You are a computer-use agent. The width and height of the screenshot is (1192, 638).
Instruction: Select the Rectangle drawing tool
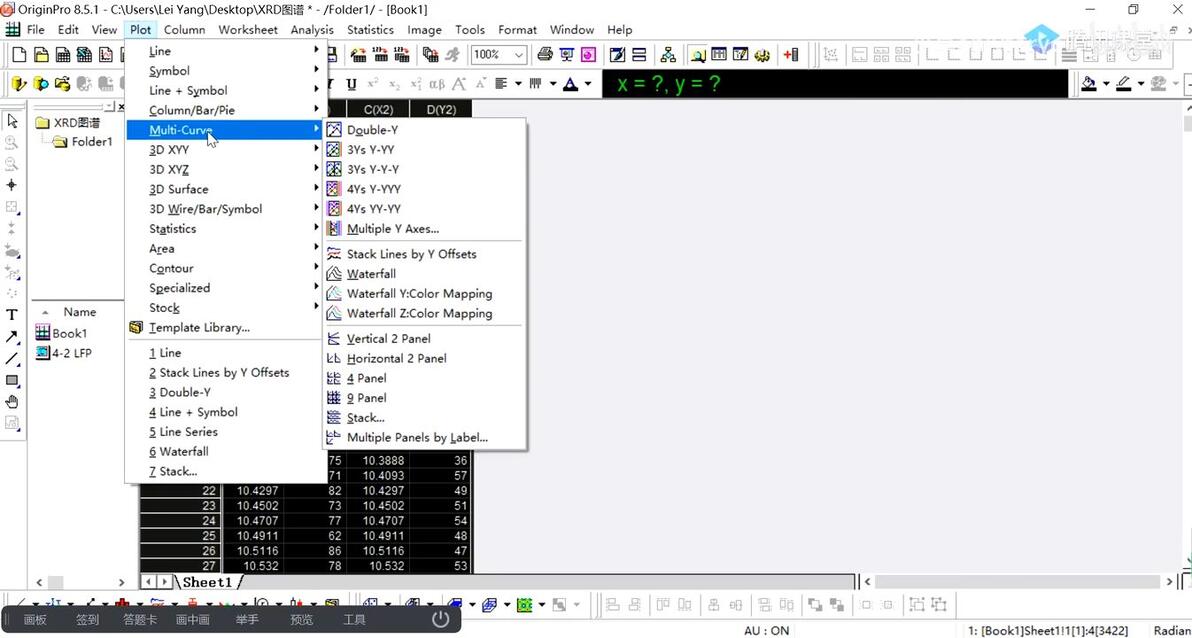[12, 380]
